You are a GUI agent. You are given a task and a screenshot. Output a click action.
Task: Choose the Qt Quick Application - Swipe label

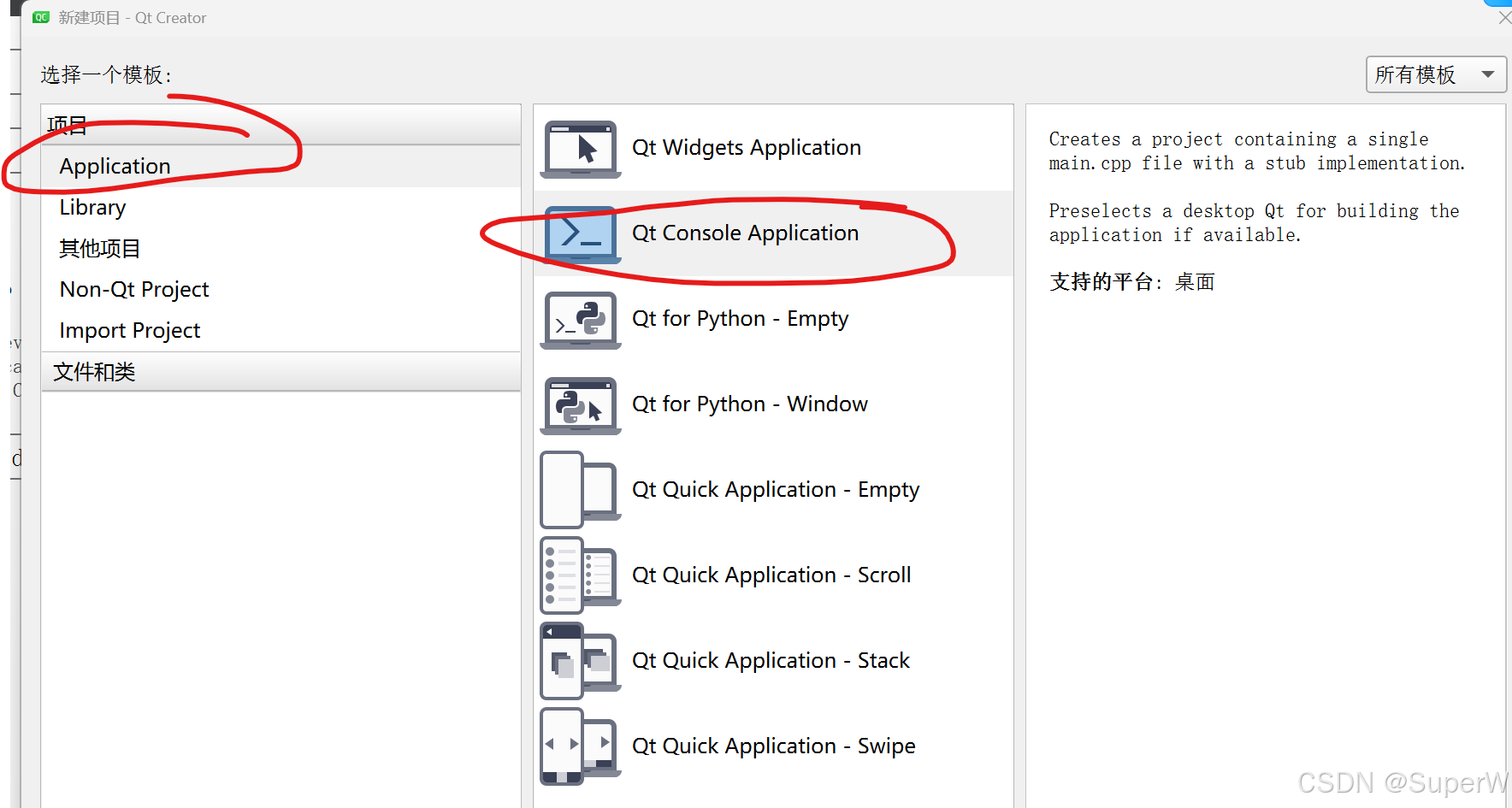pyautogui.click(x=774, y=746)
